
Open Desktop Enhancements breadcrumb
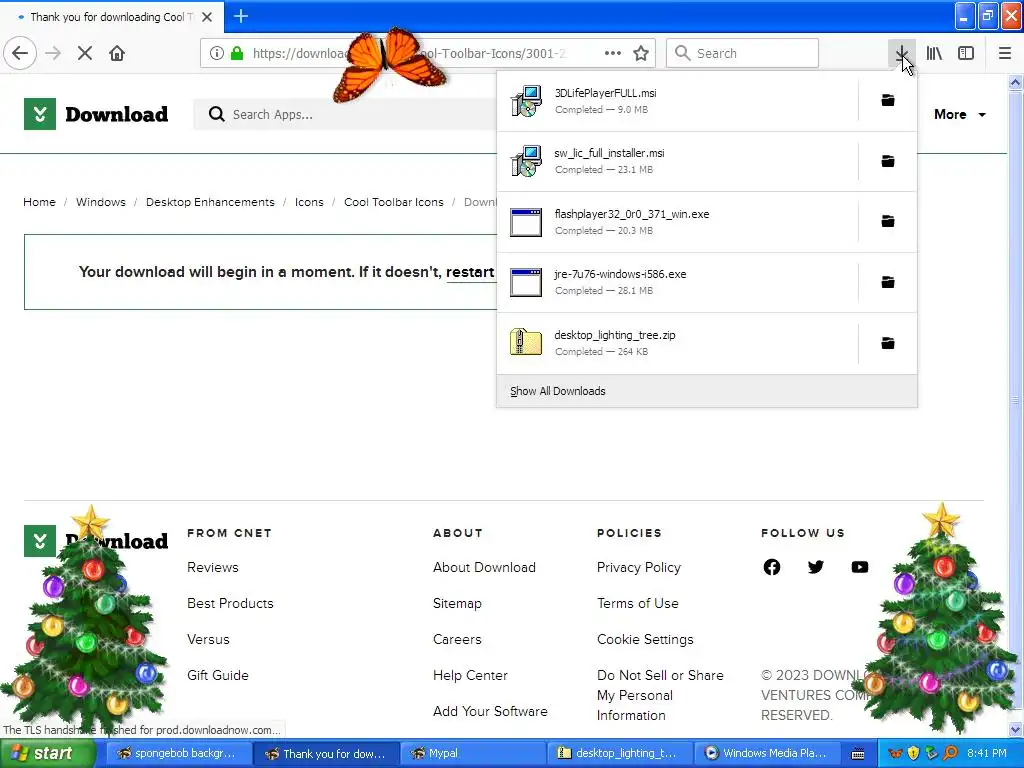[x=210, y=202]
